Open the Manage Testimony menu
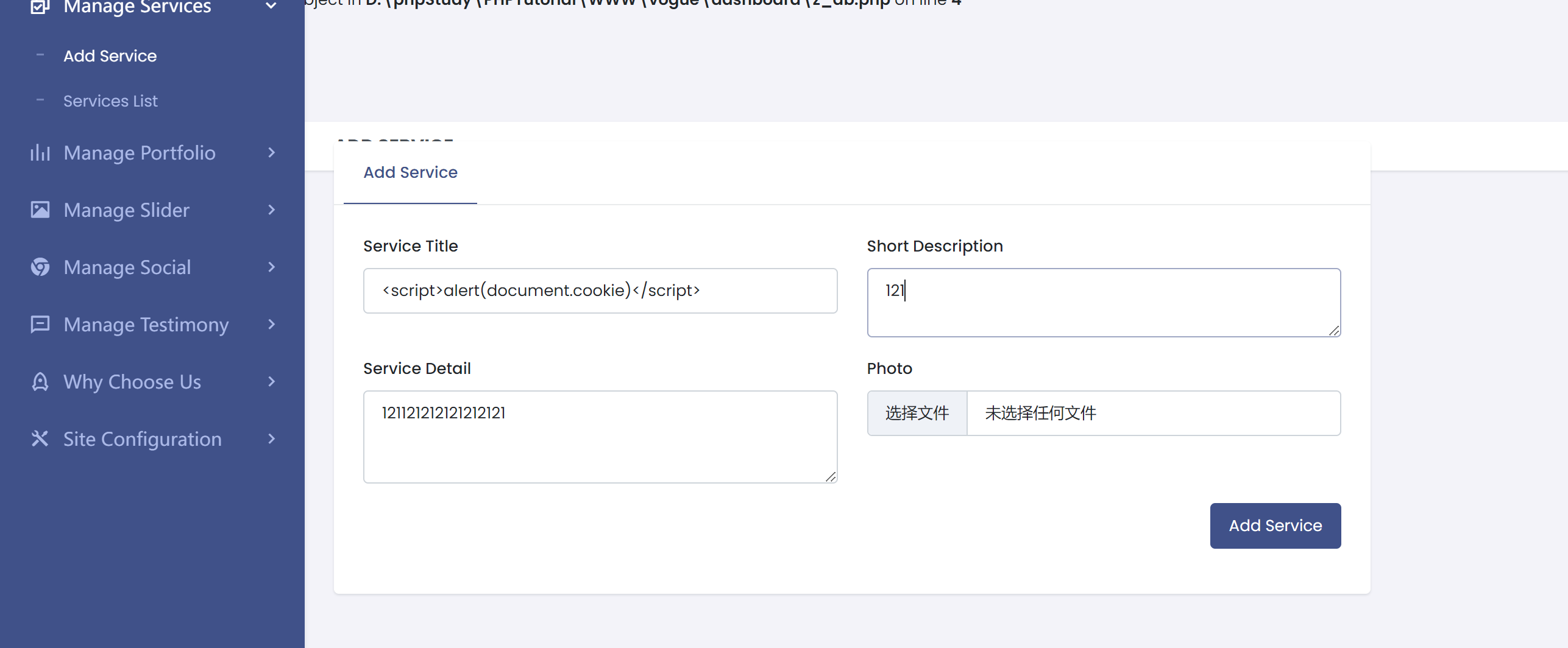This screenshot has height=648, width=1568. click(x=146, y=325)
